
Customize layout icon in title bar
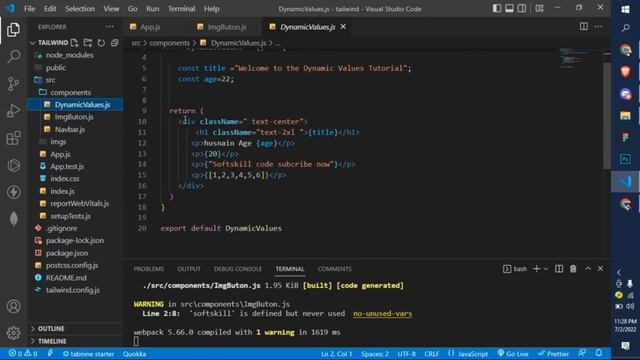pyautogui.click(x=539, y=8)
